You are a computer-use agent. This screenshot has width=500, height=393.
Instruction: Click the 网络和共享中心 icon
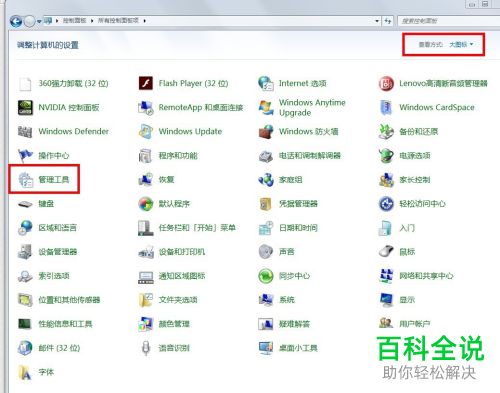[x=386, y=276]
